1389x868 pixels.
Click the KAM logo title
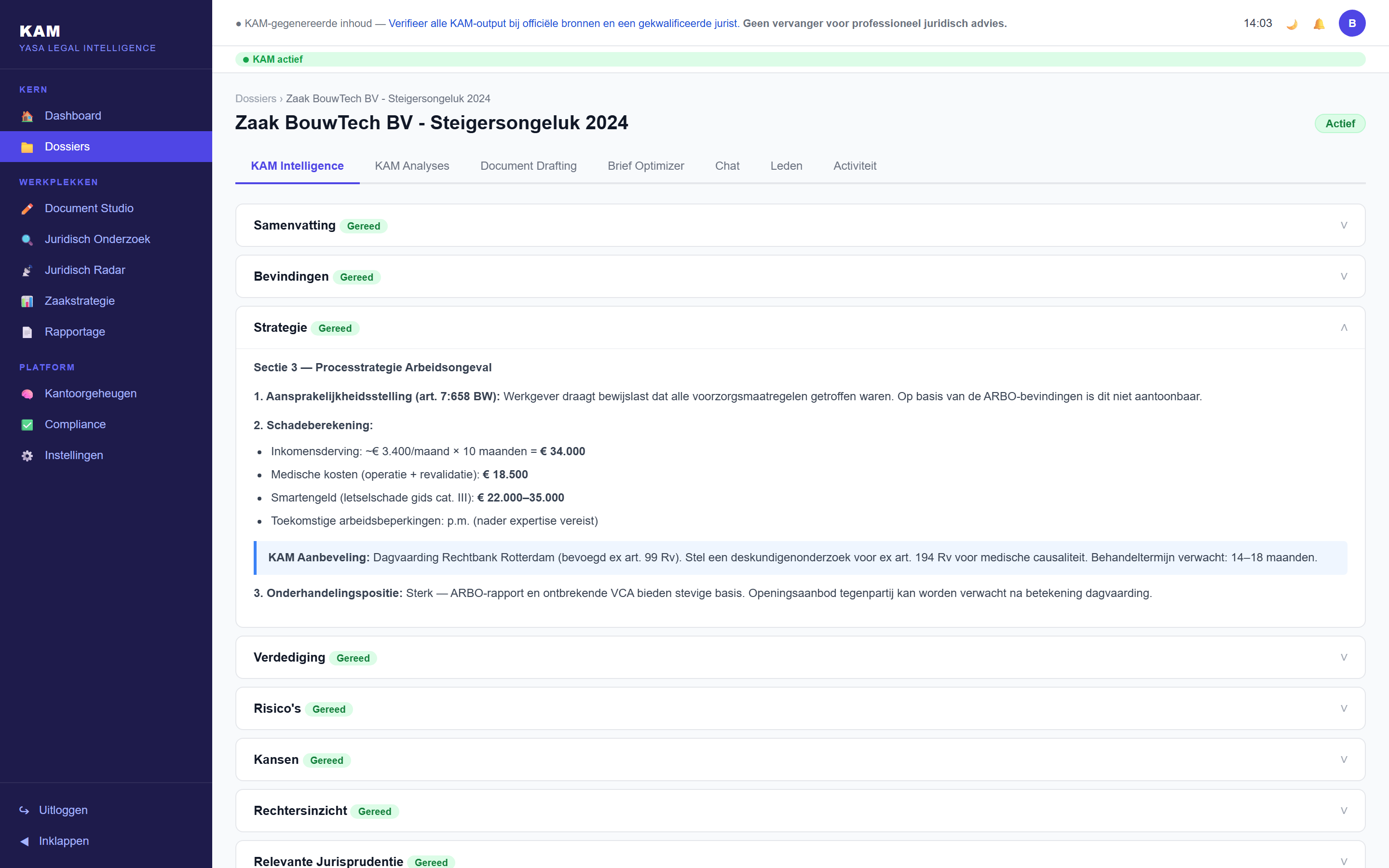coord(40,31)
